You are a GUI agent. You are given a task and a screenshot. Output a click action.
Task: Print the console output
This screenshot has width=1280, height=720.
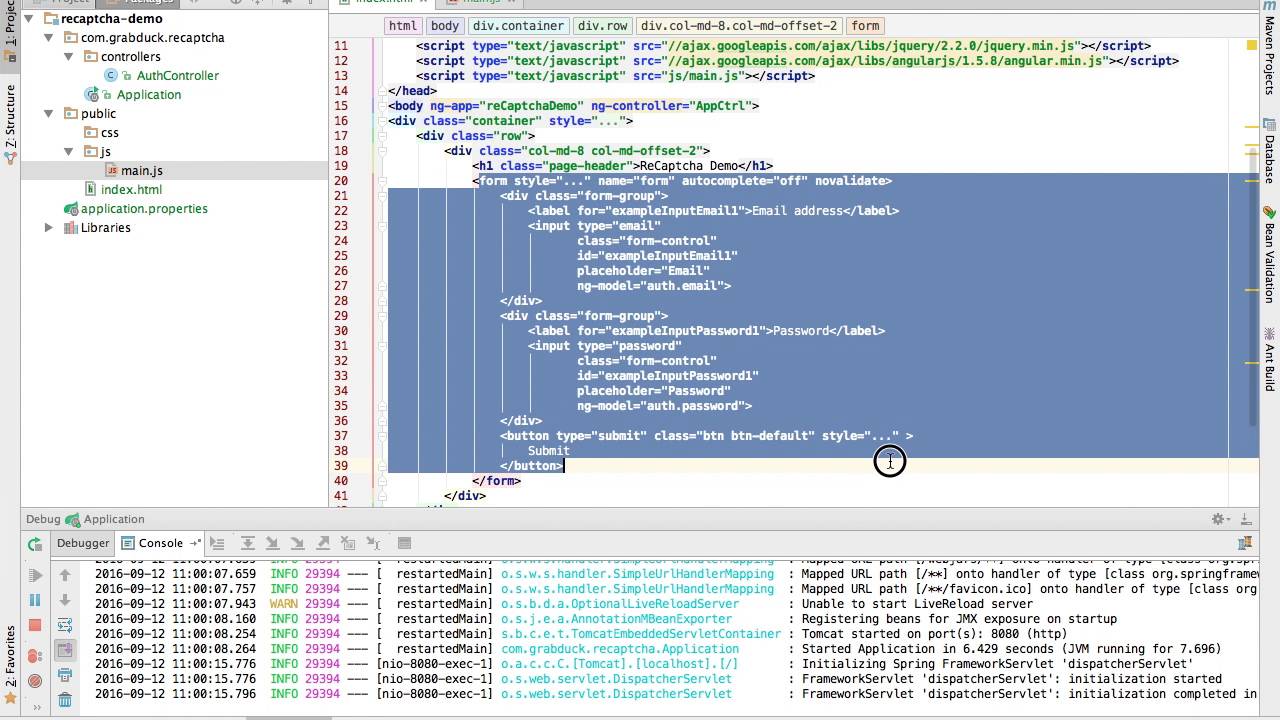[65, 675]
